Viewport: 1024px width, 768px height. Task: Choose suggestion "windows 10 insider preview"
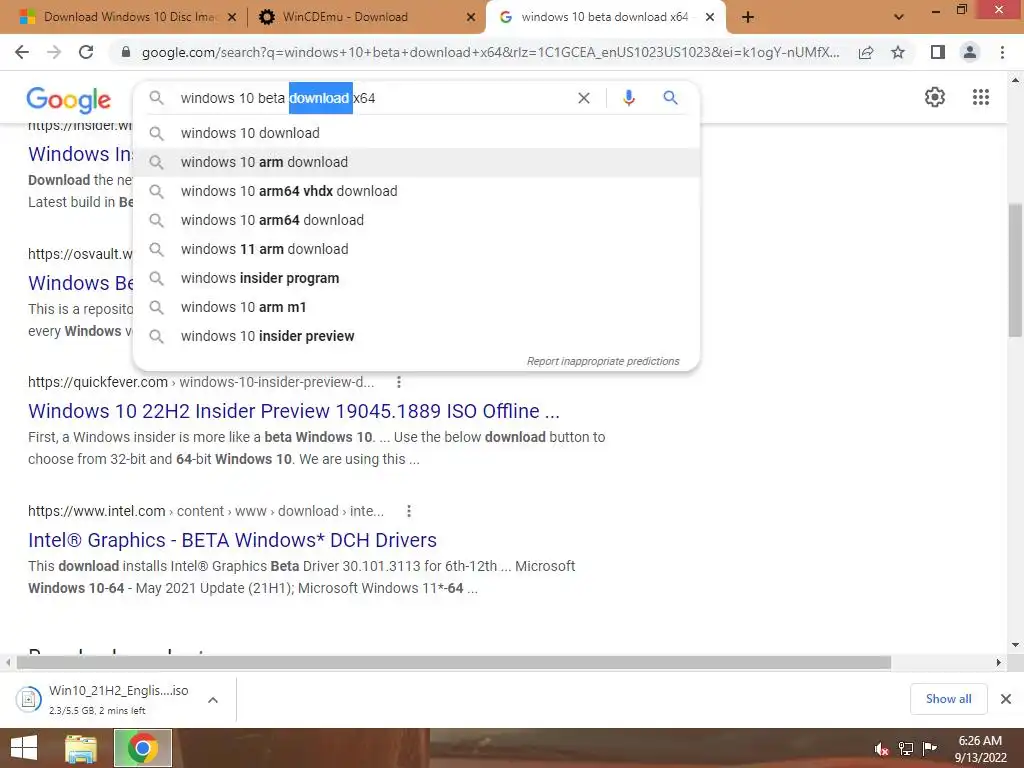tap(416, 336)
